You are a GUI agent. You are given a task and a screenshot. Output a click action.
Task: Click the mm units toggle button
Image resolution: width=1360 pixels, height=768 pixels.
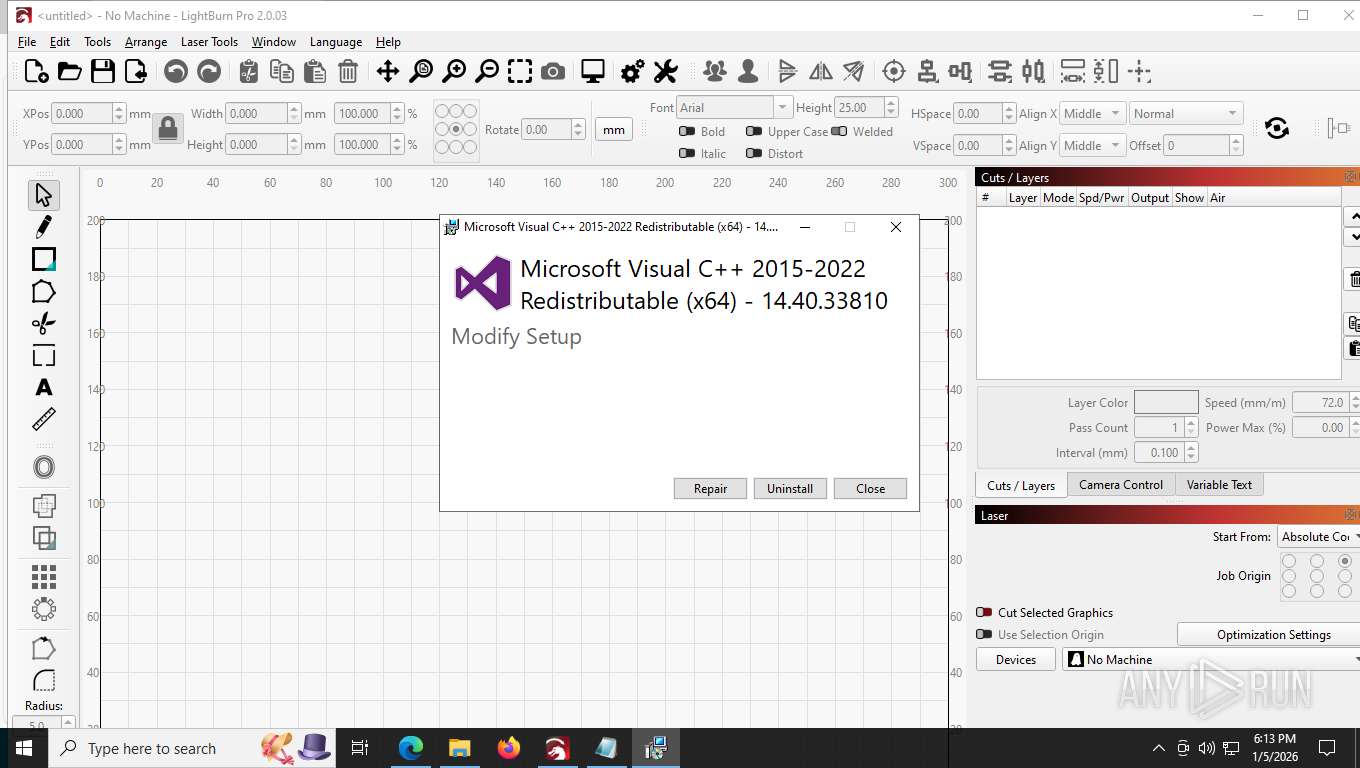point(614,129)
